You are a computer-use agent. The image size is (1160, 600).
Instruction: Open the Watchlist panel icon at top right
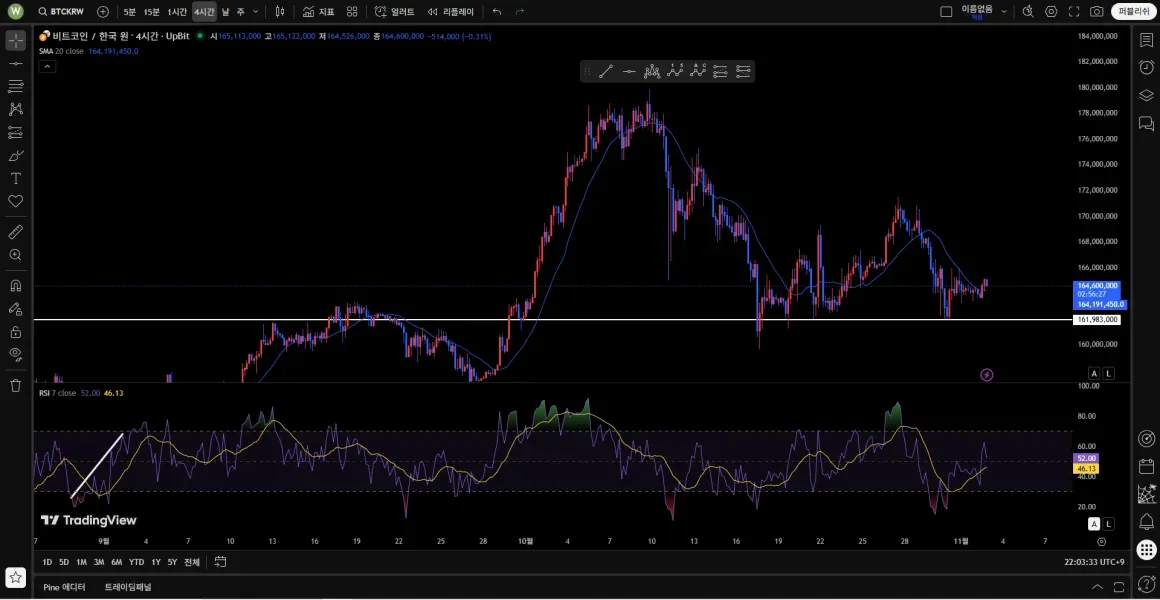[x=1146, y=40]
